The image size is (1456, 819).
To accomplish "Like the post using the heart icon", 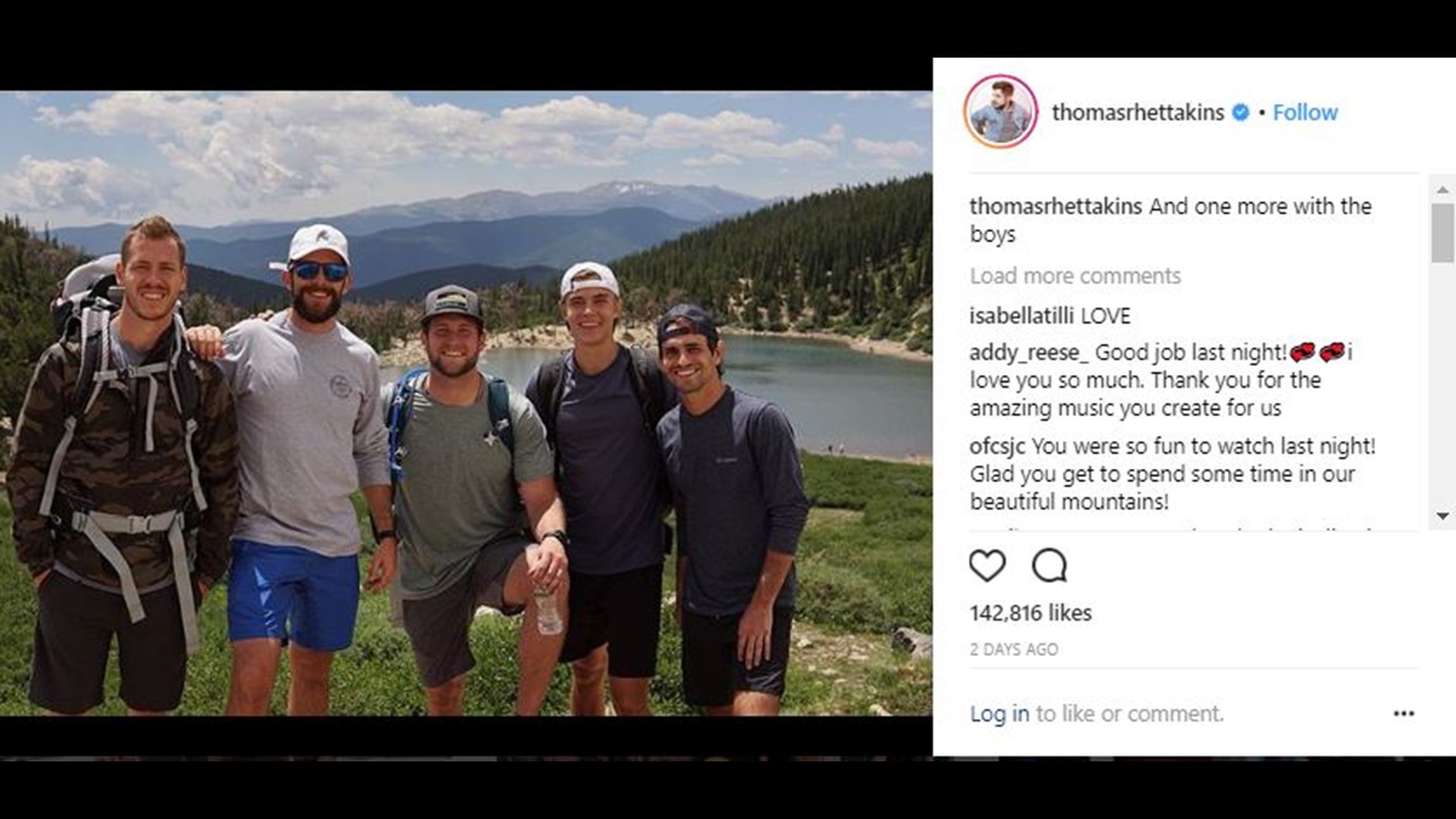I will (x=987, y=565).
